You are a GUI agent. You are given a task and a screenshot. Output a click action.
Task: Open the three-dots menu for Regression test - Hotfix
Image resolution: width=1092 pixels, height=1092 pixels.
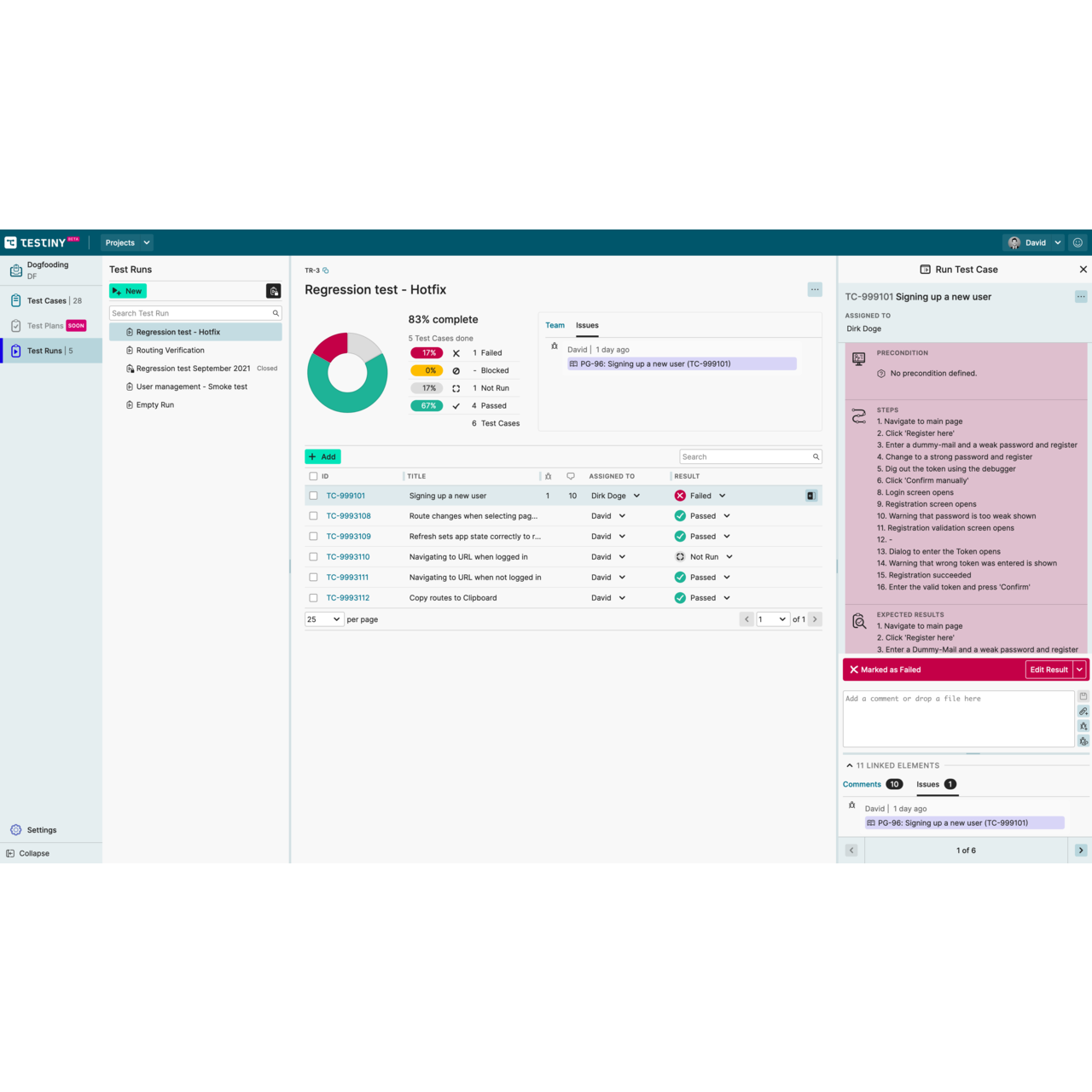tap(815, 290)
